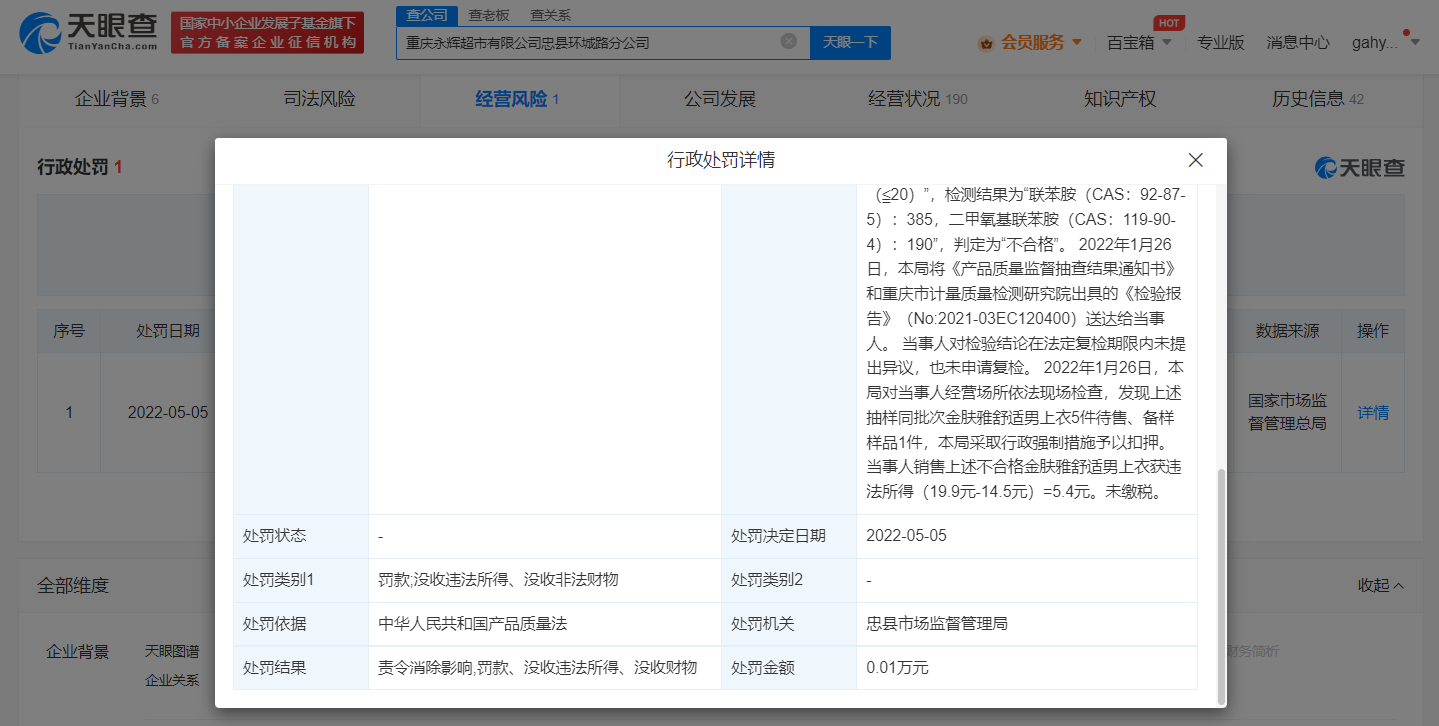Click the 处罚类别1 value 罚款;没收违法所得

click(x=498, y=580)
